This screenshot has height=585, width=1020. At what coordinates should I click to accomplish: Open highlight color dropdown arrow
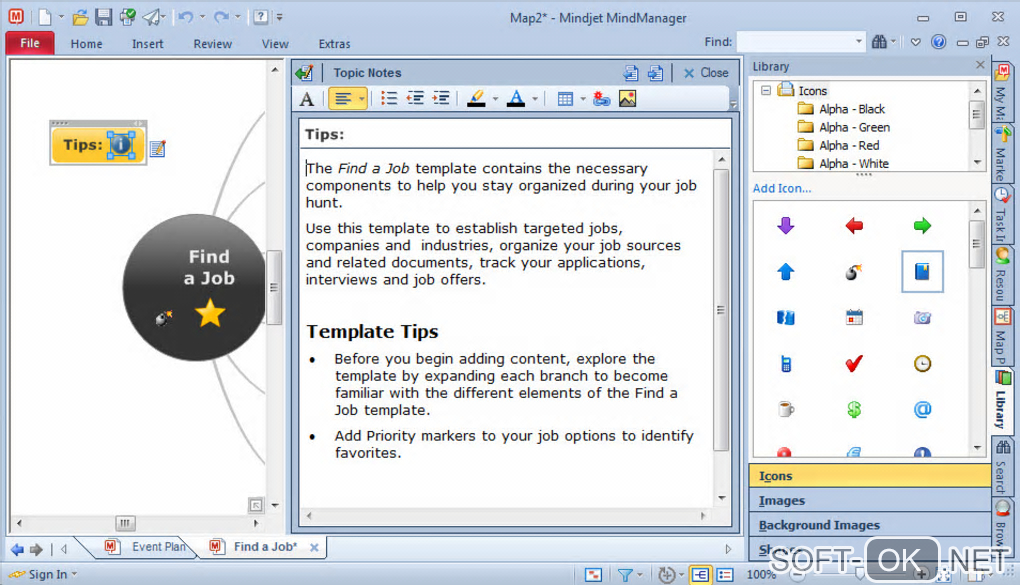click(496, 99)
